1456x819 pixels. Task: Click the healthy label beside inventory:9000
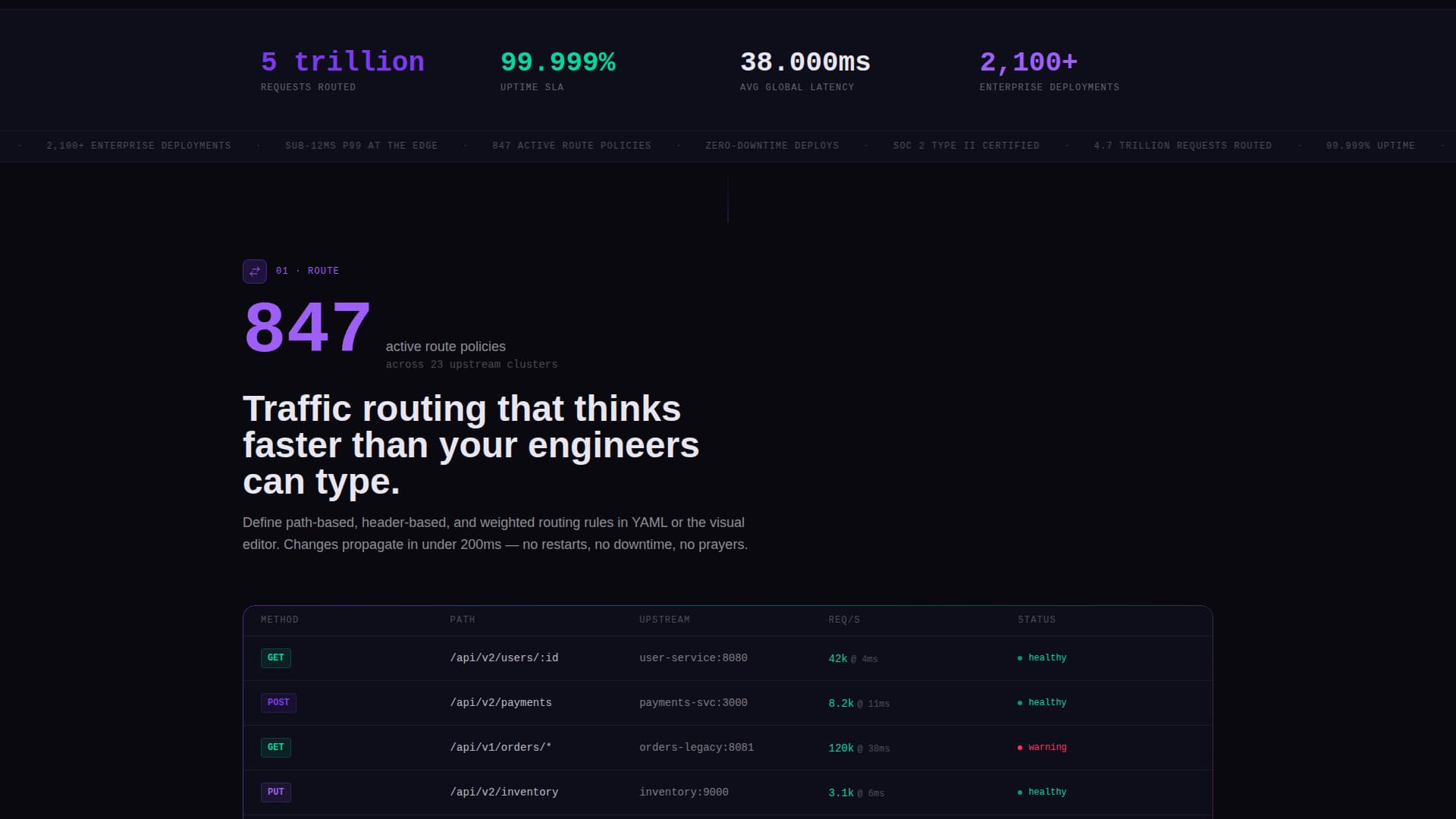(x=1047, y=792)
